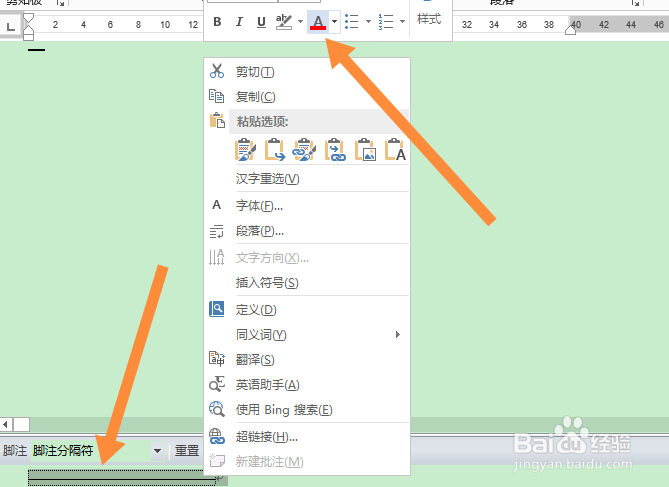Open numbering style dropdown arrow

[x=402, y=21]
